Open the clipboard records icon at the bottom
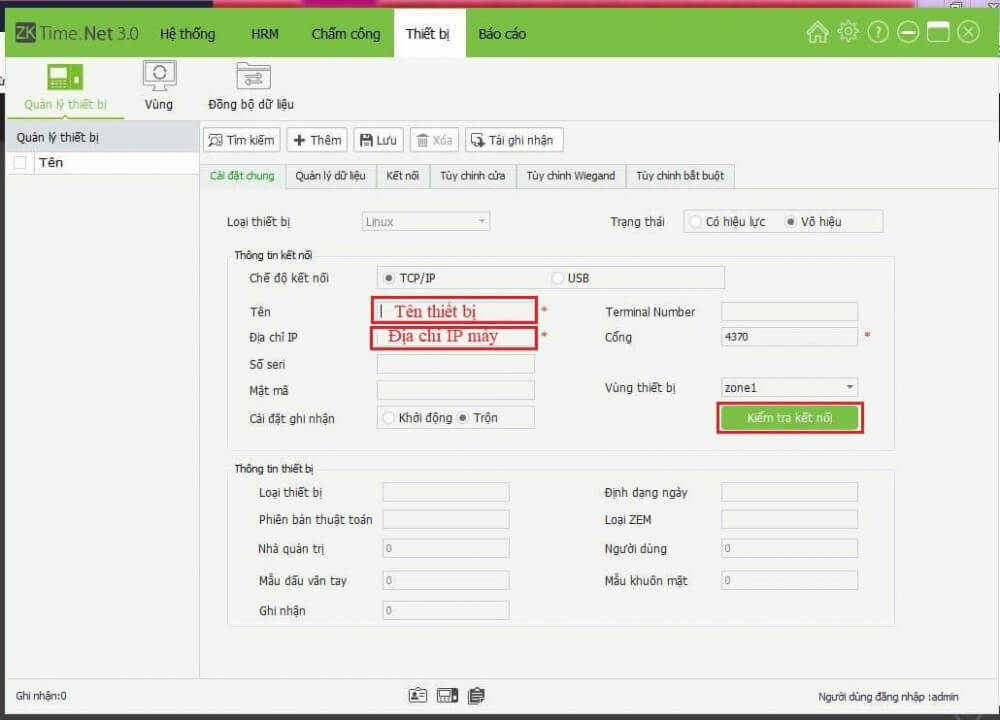The image size is (1000, 720). (x=476, y=694)
